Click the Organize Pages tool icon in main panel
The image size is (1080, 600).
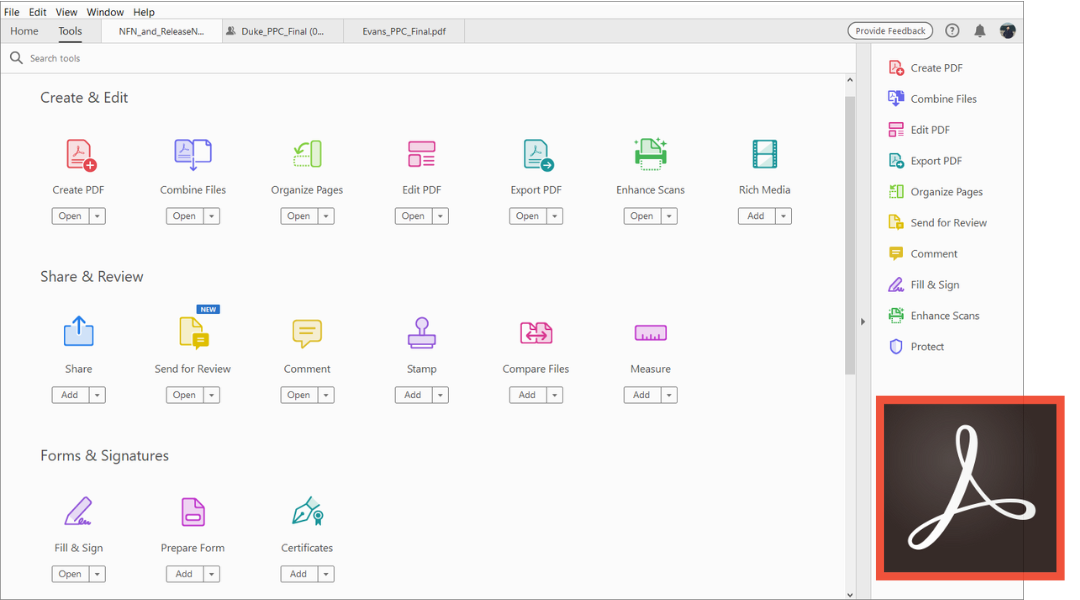pyautogui.click(x=307, y=154)
